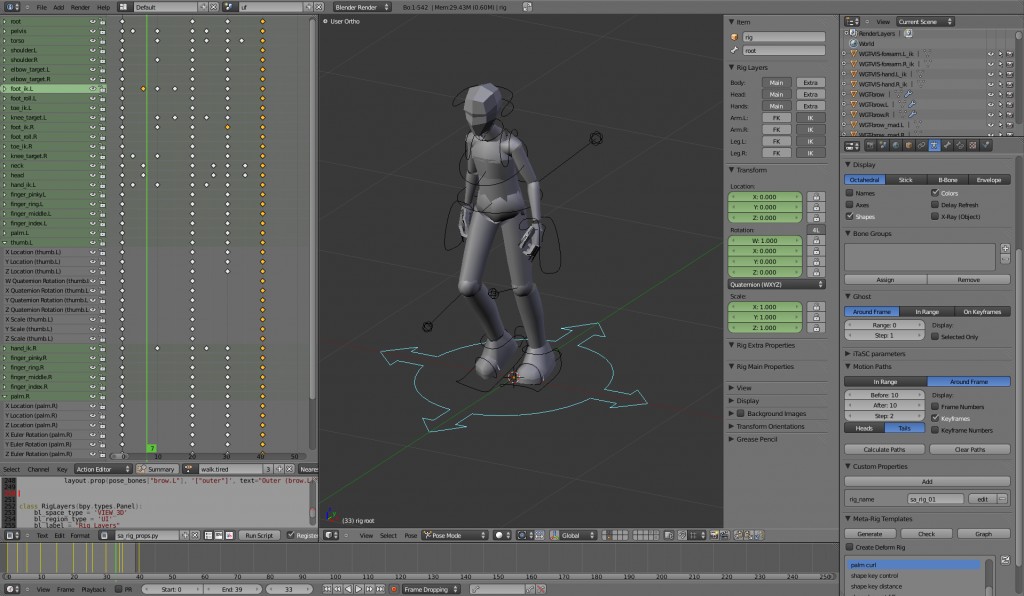This screenshot has width=1024, height=596.
Task: Toggle eye visibility for WGTVIS-forearm.L_ik
Action: pos(991,54)
